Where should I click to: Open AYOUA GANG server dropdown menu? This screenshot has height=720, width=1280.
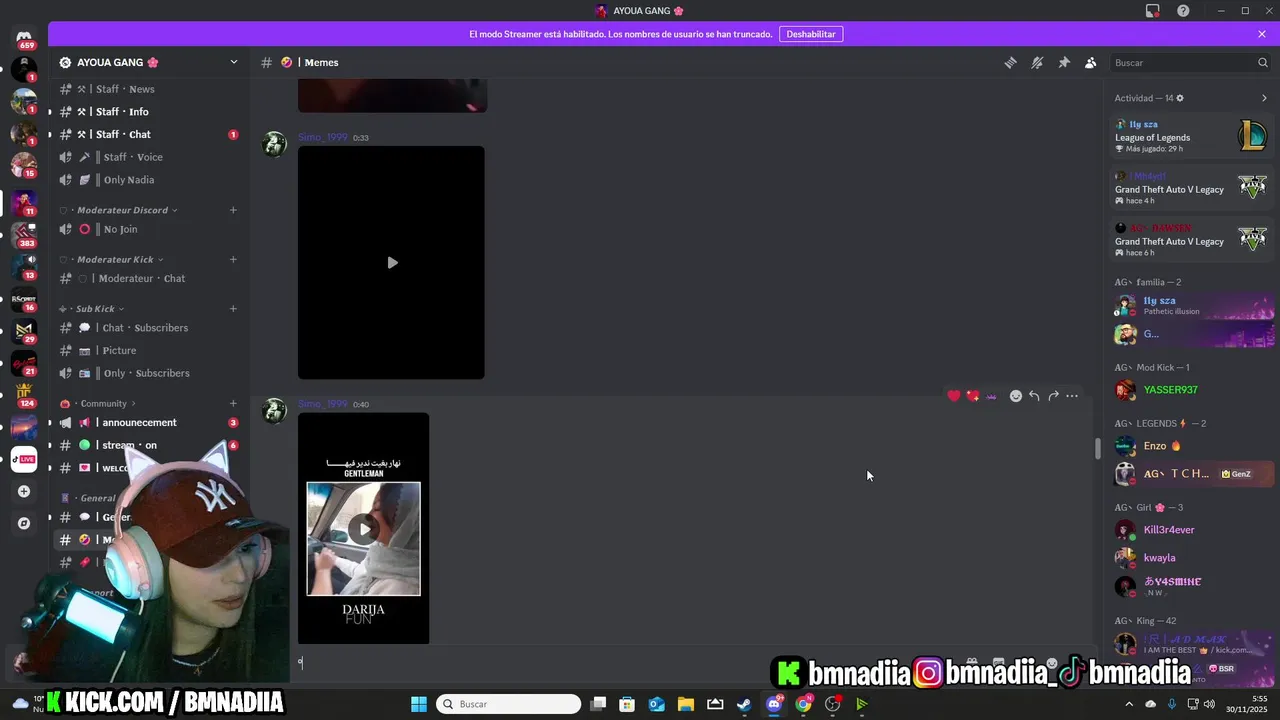pyautogui.click(x=234, y=62)
